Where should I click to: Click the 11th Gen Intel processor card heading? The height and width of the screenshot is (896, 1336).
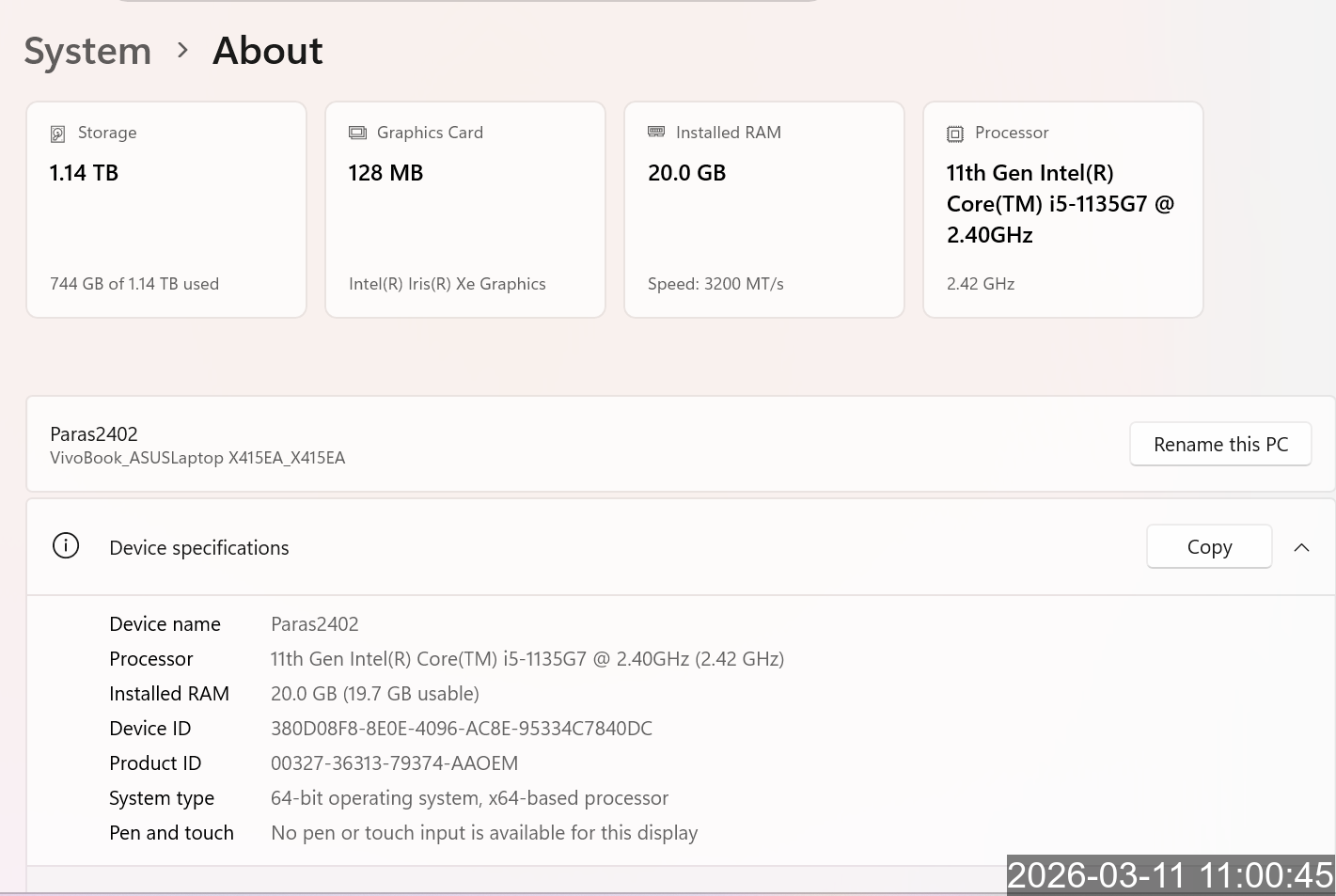[x=1060, y=203]
